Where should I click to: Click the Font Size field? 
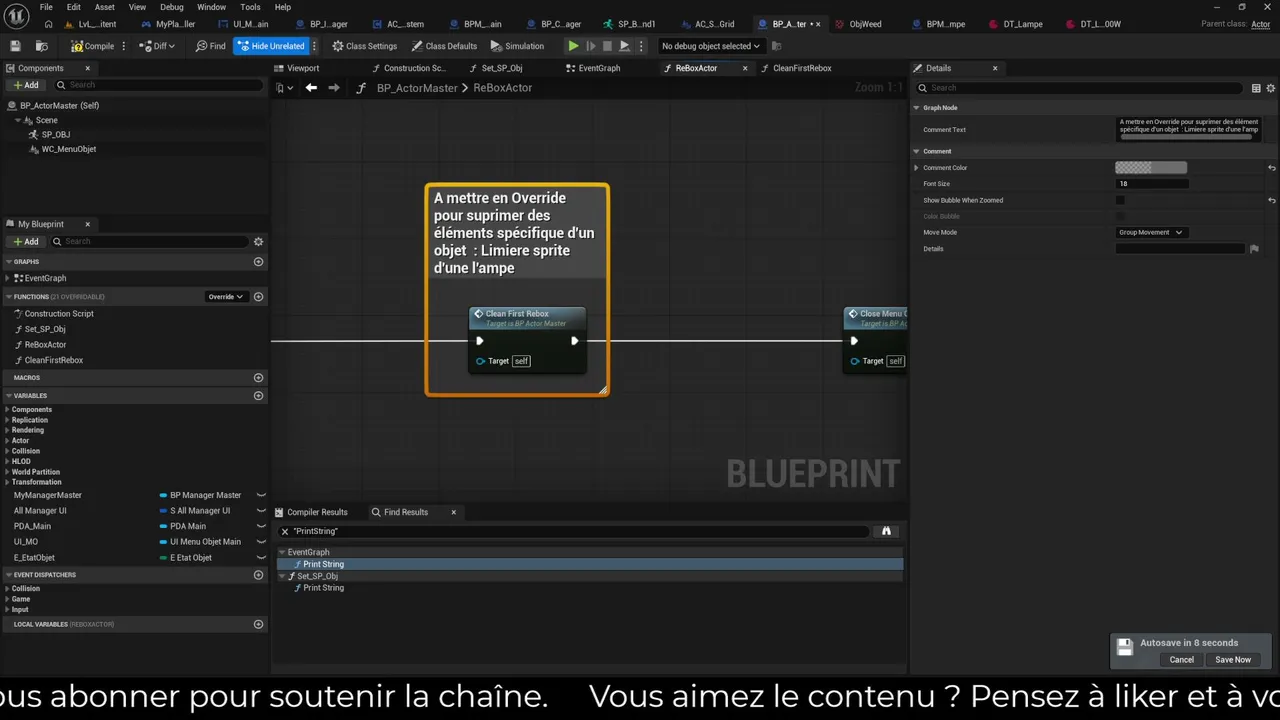tap(1151, 184)
